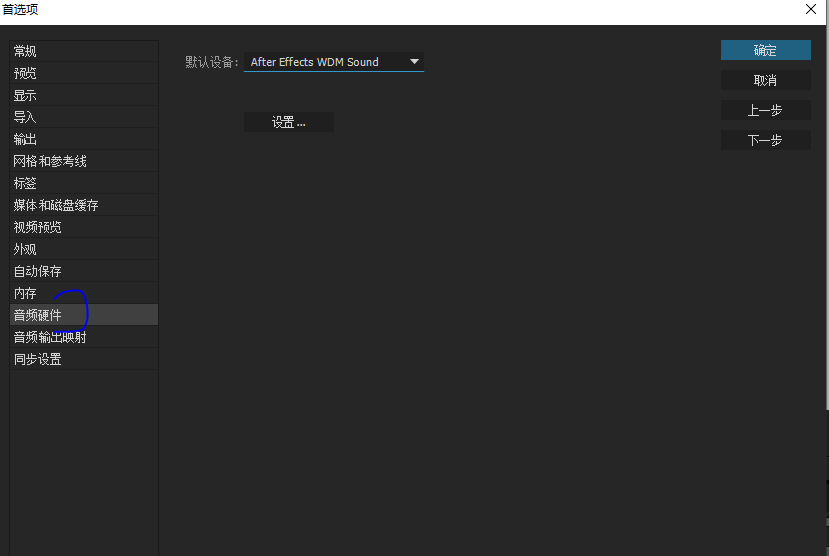Cancel with the 取消 button
The width and height of the screenshot is (829, 556).
[x=766, y=80]
